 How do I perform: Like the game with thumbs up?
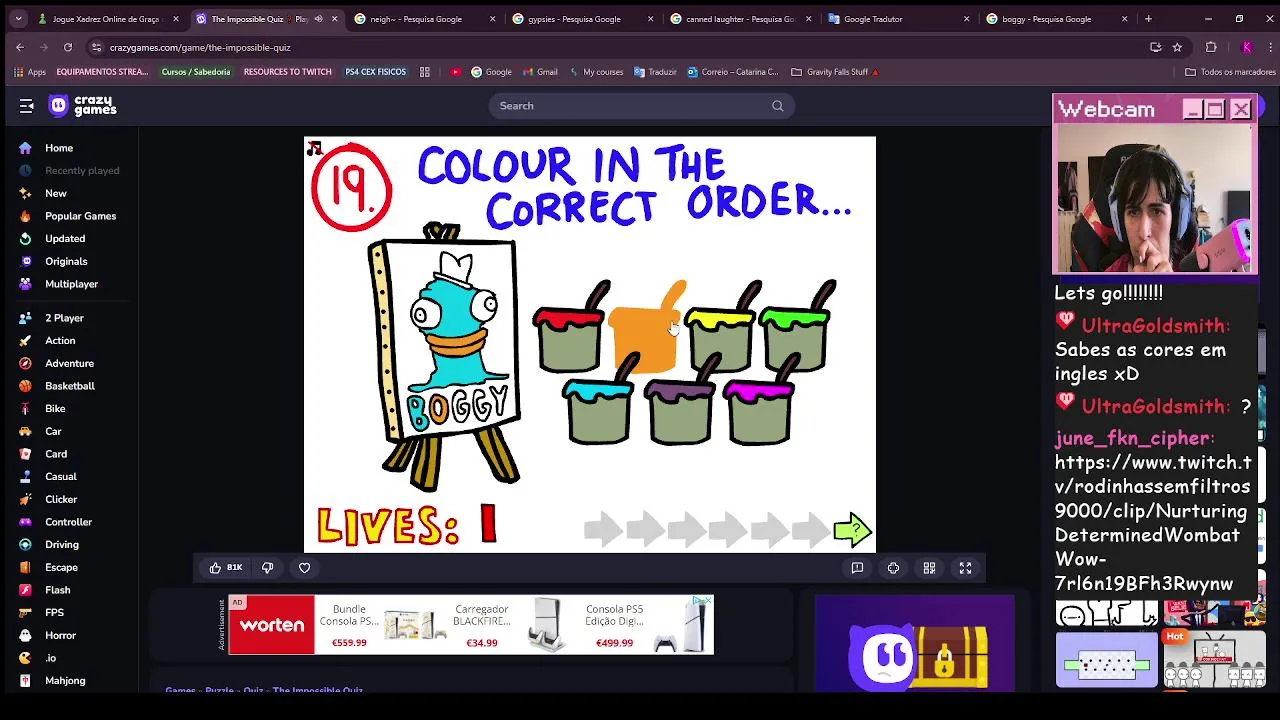225,568
